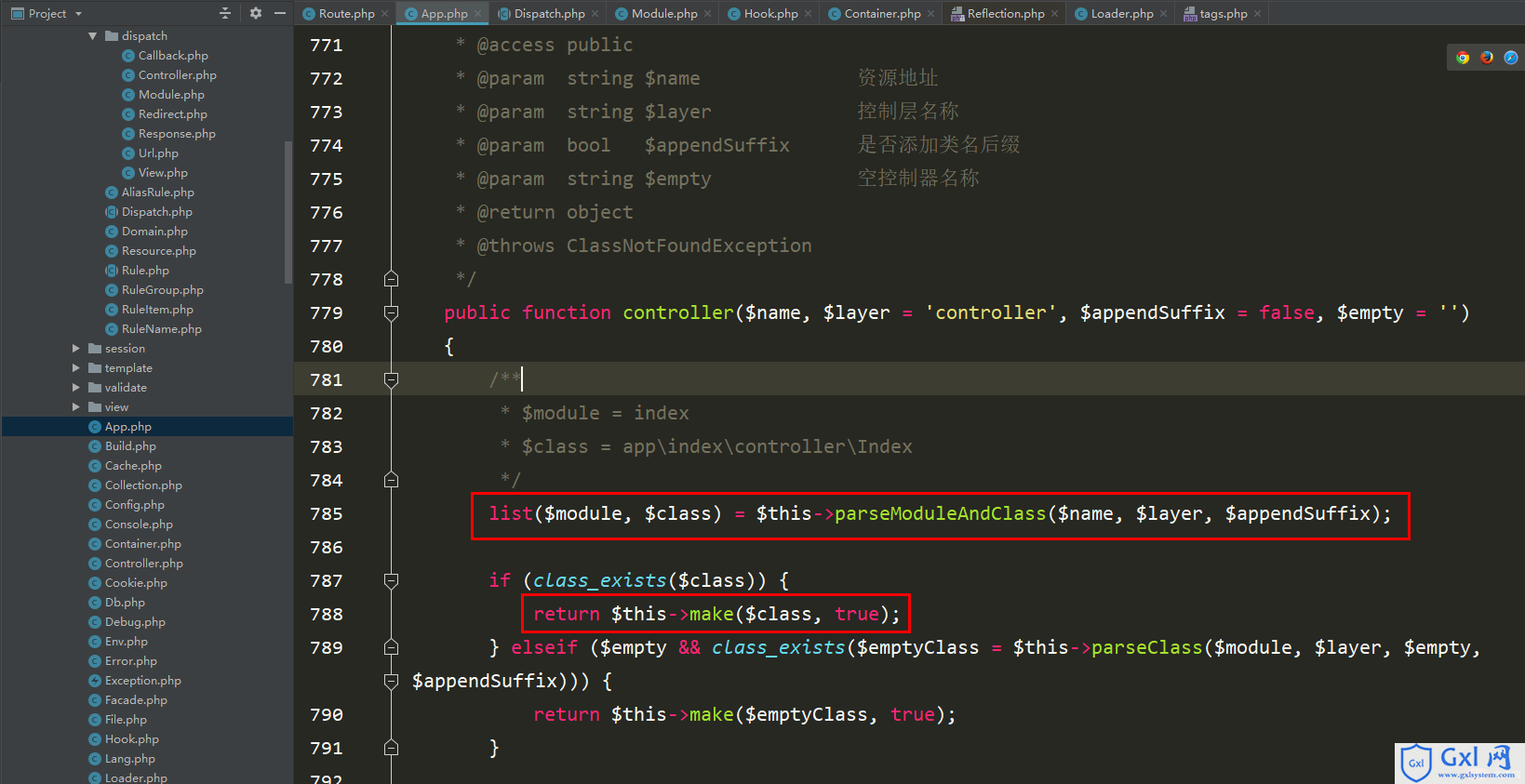
Task: Select Url.php in project tree
Action: pyautogui.click(x=158, y=153)
